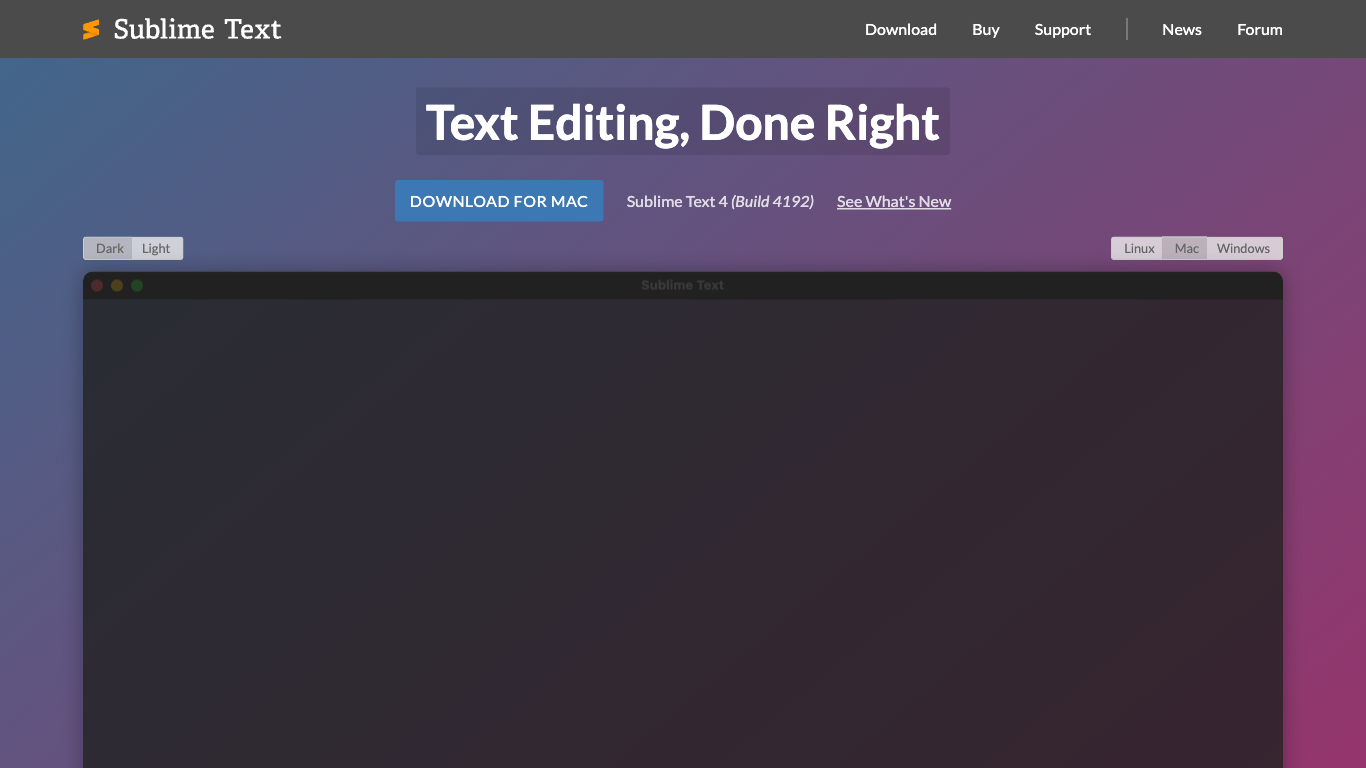Click the Sublime Text wordmark in the header

197,29
